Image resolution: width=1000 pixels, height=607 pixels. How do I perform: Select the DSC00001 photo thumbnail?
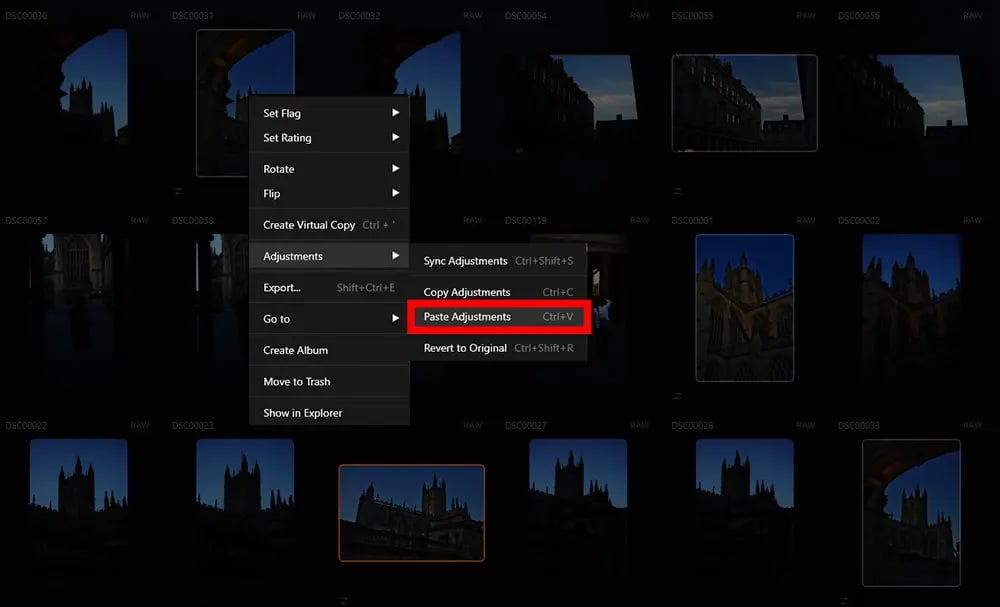[744, 308]
